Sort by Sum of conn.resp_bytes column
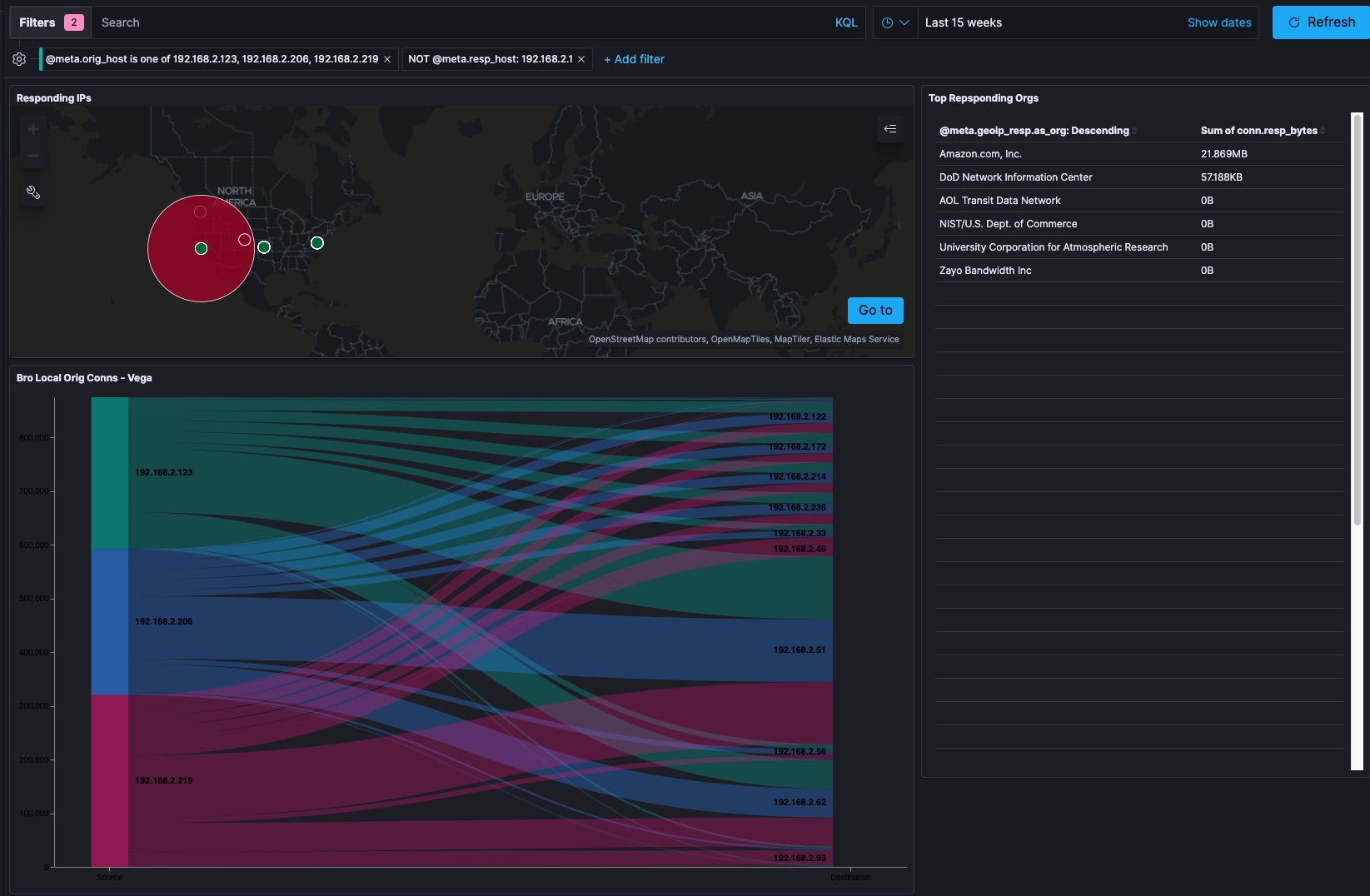The width and height of the screenshot is (1370, 896). (1263, 131)
